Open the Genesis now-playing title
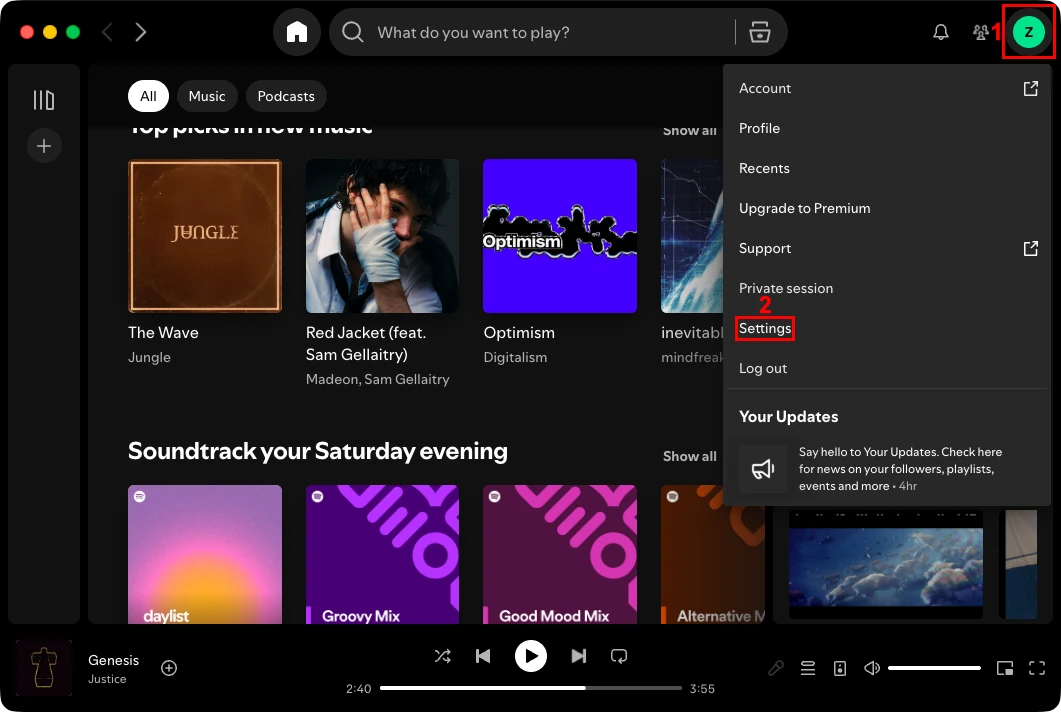 (114, 660)
